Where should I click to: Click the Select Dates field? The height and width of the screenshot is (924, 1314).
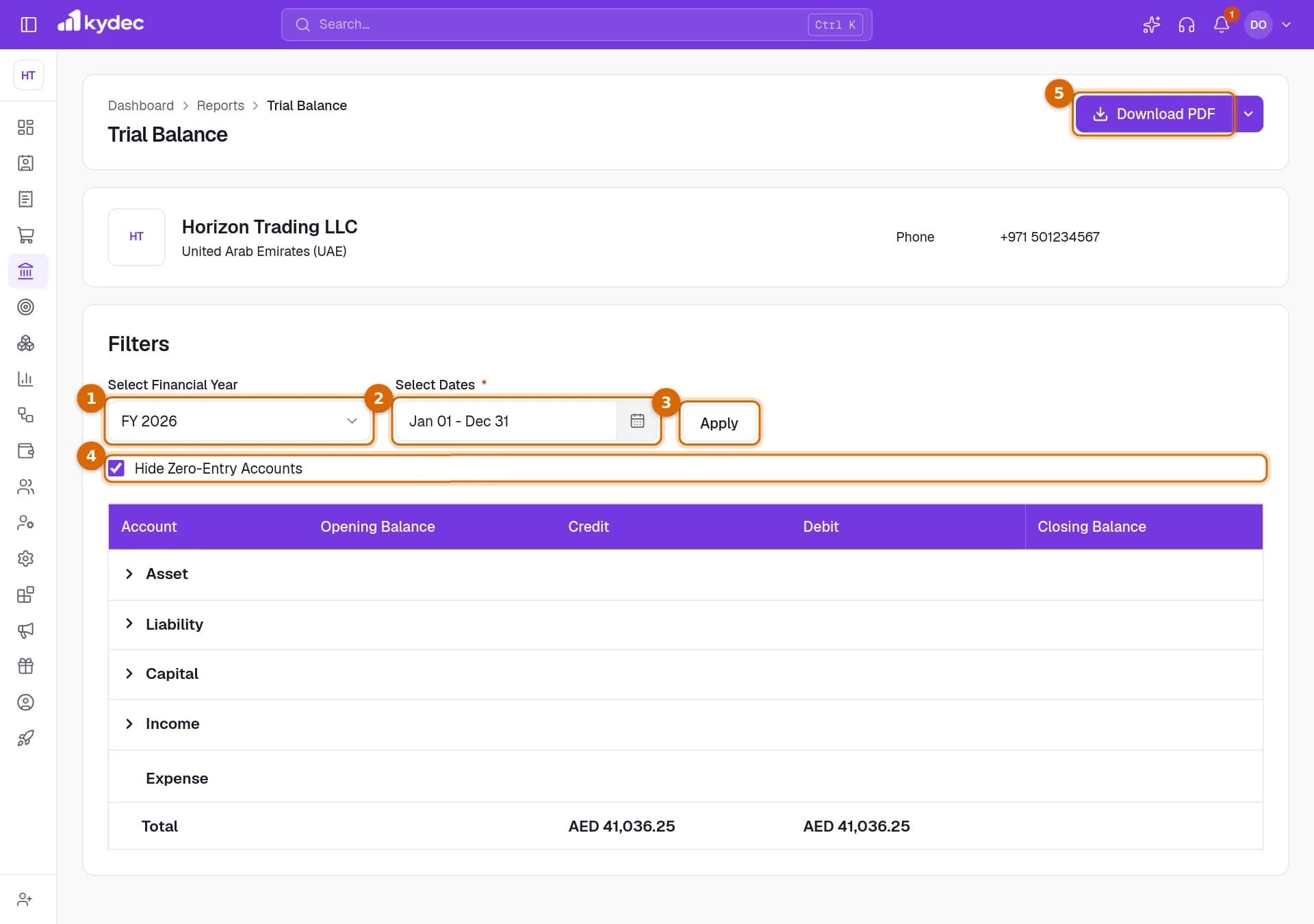506,421
